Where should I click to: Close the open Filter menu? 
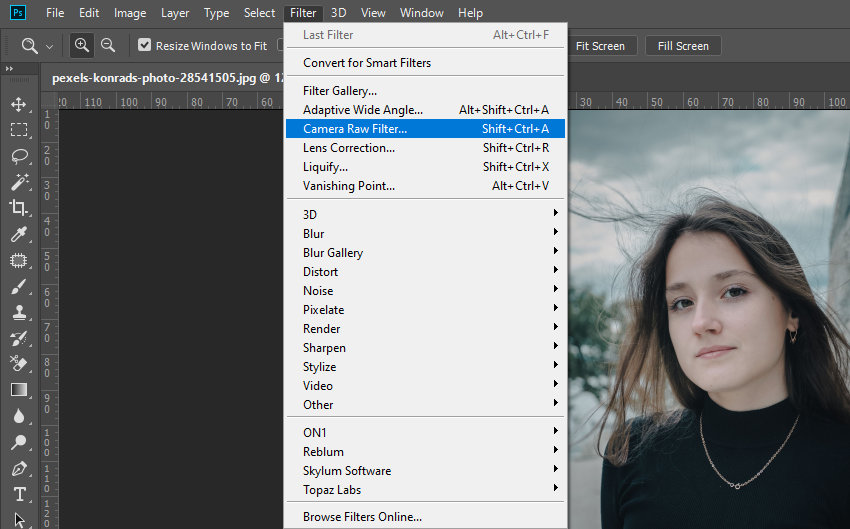coord(303,12)
